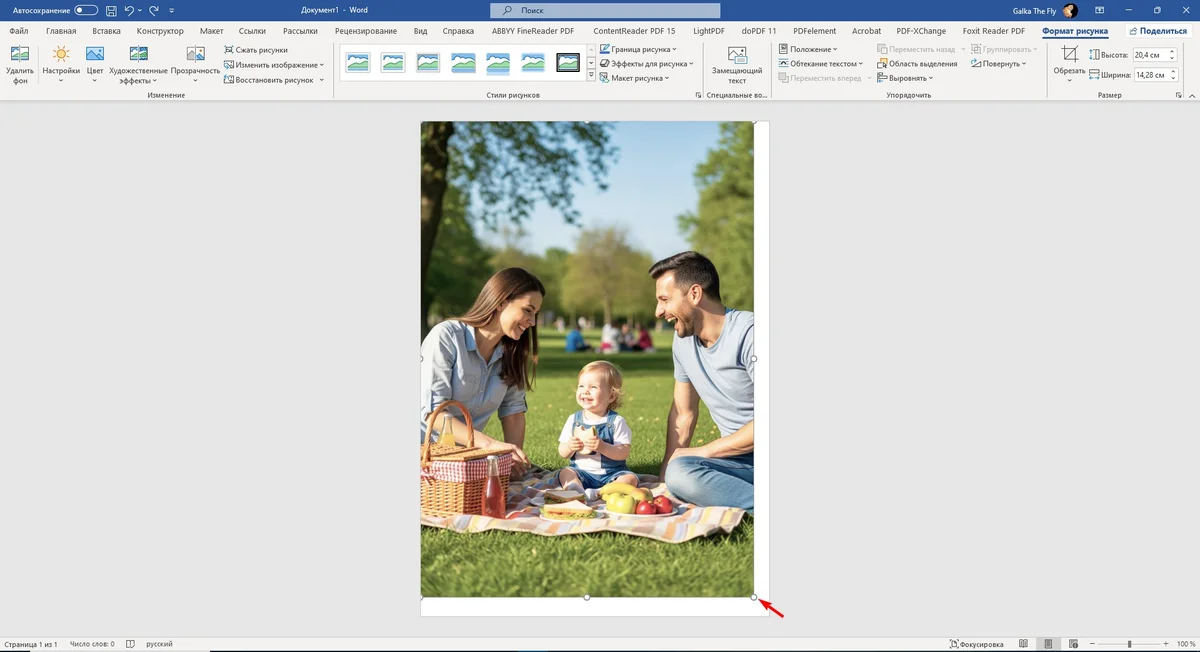Apply the first picture style thumbnail
1200x652 pixels.
click(x=357, y=63)
